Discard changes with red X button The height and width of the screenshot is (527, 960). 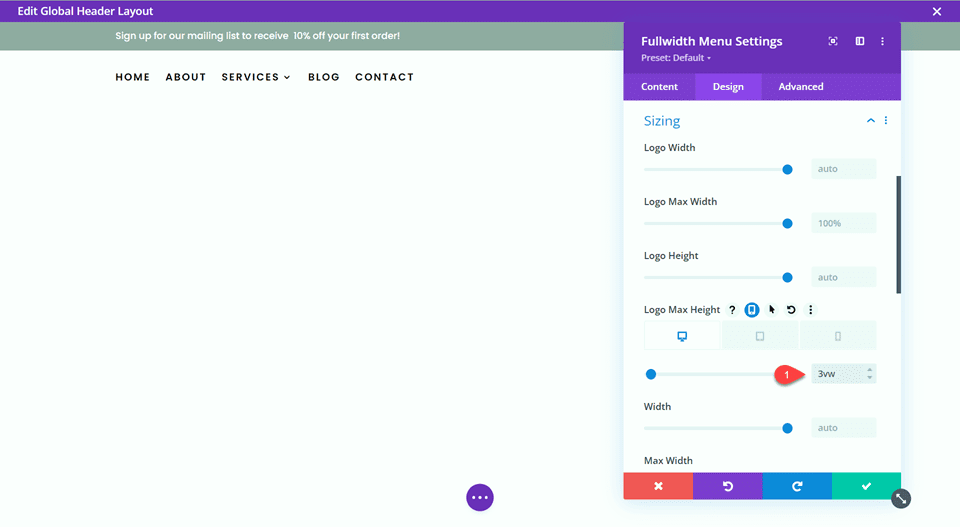(658, 486)
